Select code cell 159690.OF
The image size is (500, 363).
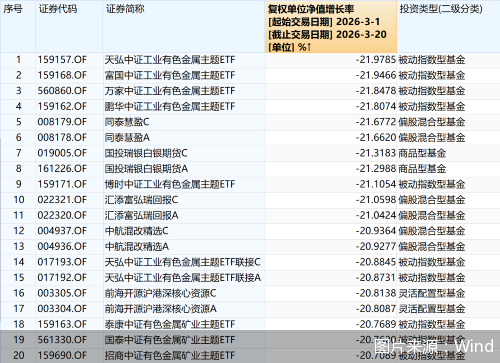(x=62, y=355)
